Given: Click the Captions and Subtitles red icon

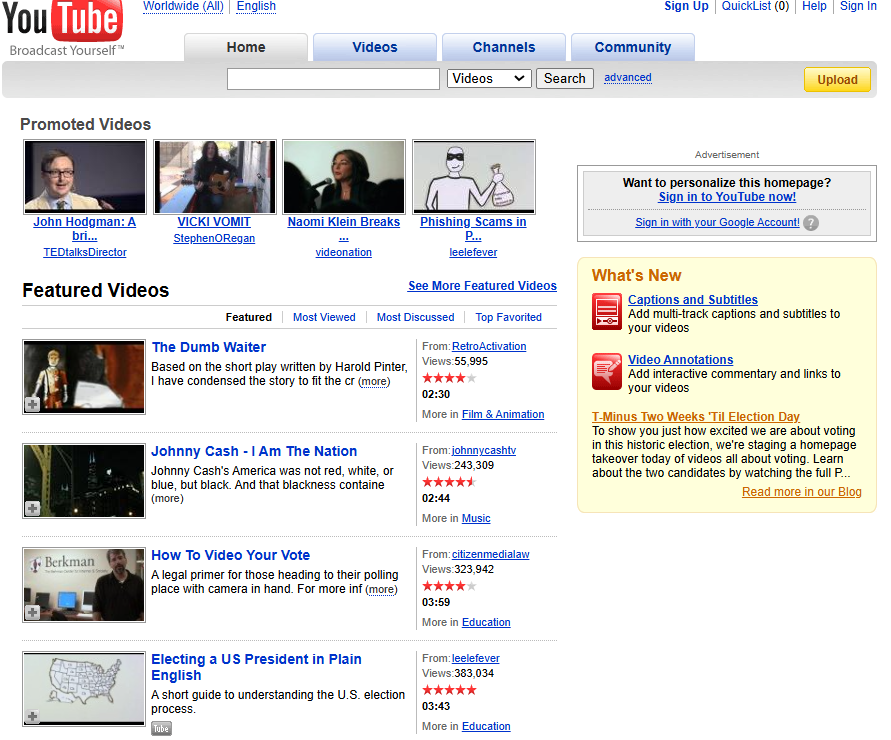Looking at the screenshot, I should tap(606, 311).
